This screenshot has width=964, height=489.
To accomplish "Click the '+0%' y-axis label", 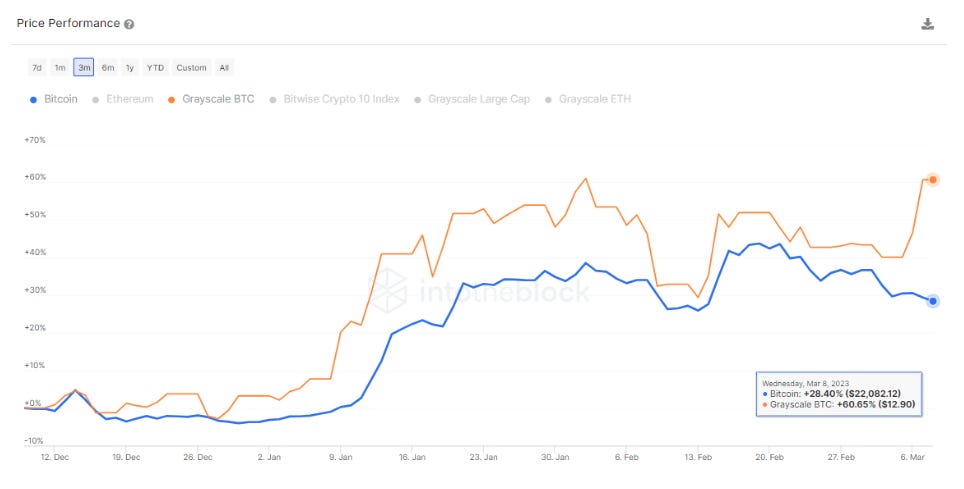I will (33, 403).
